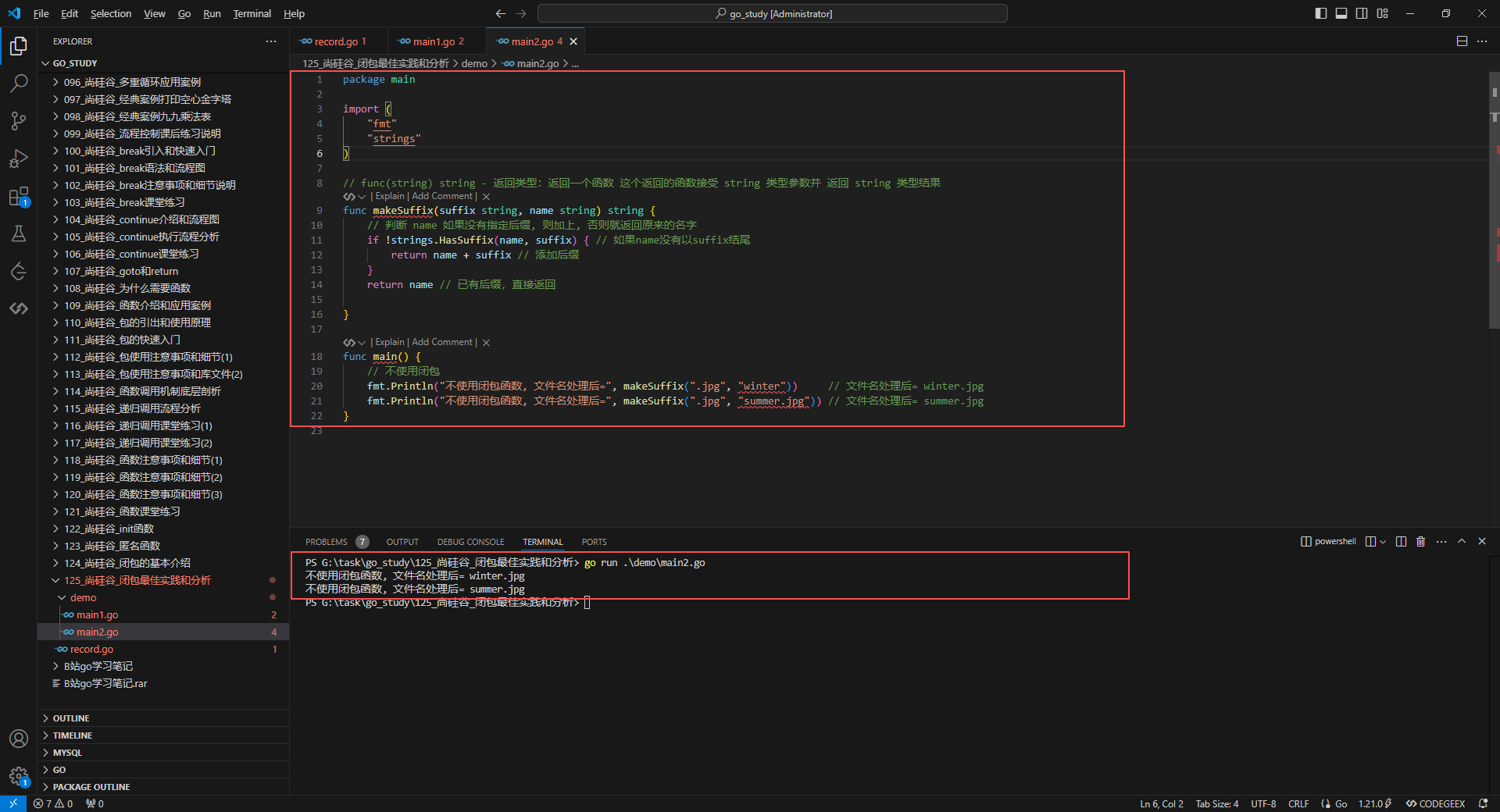Go back in navigation history
This screenshot has height=812, width=1500.
point(501,13)
